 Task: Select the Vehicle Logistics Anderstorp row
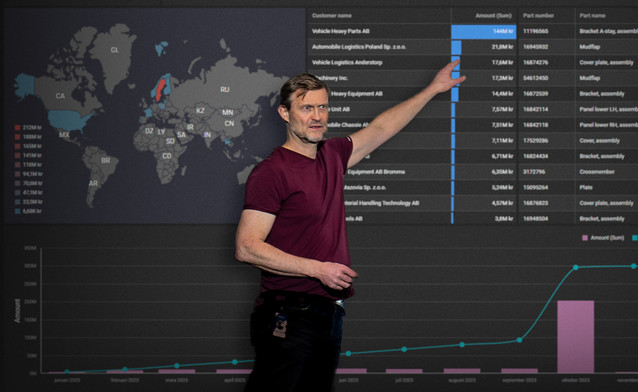click(472, 62)
